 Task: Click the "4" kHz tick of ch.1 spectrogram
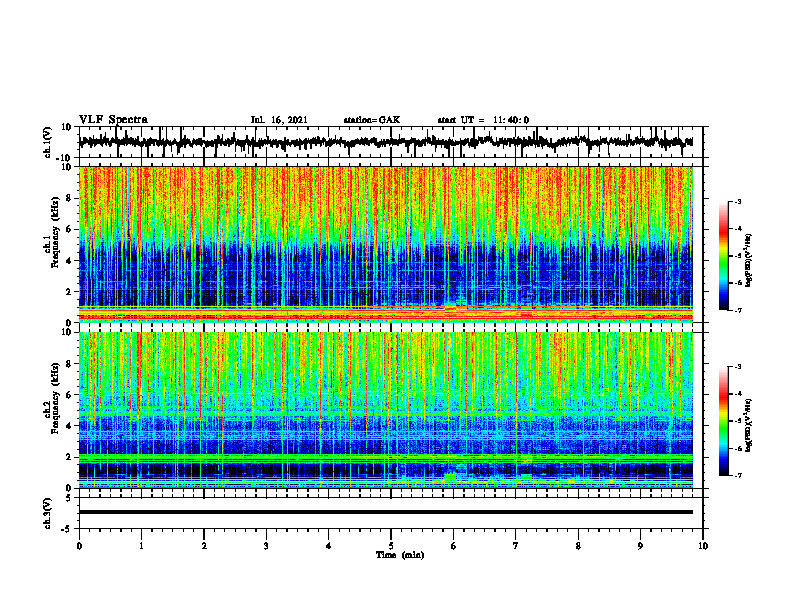coord(70,261)
